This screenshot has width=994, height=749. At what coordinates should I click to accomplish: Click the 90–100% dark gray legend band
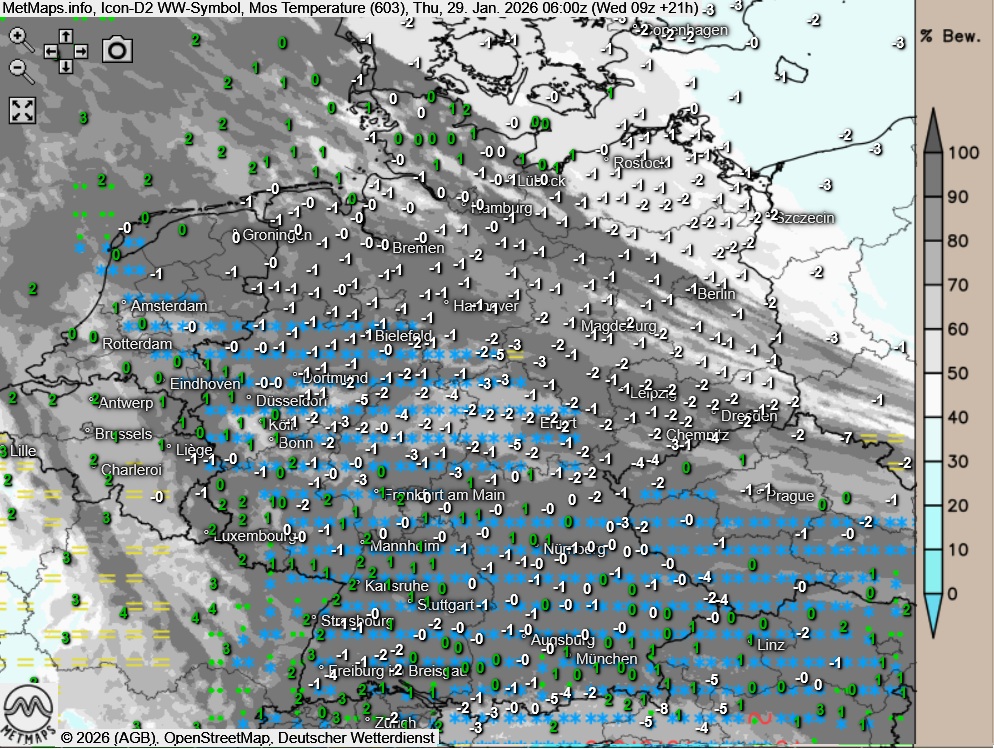tap(932, 174)
